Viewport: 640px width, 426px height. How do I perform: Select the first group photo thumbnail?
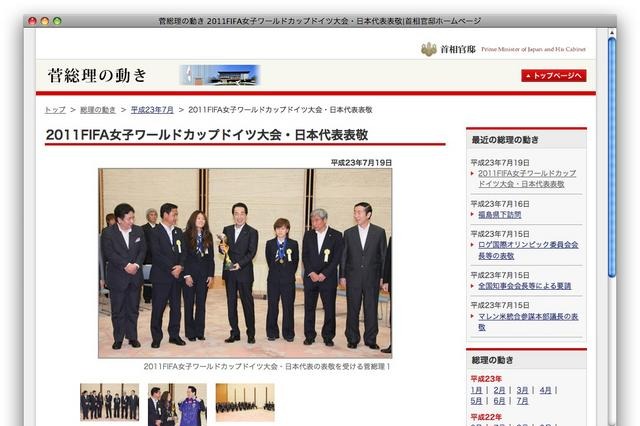110,402
